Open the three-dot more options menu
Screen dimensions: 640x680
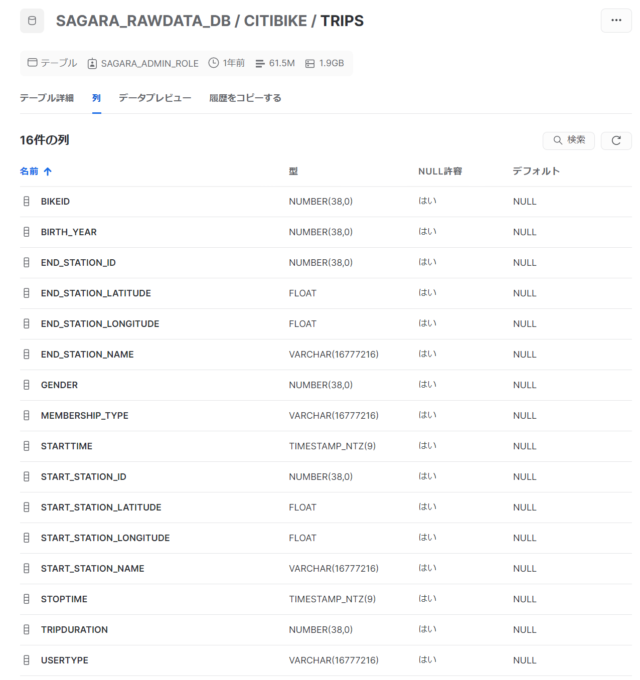[x=615, y=21]
